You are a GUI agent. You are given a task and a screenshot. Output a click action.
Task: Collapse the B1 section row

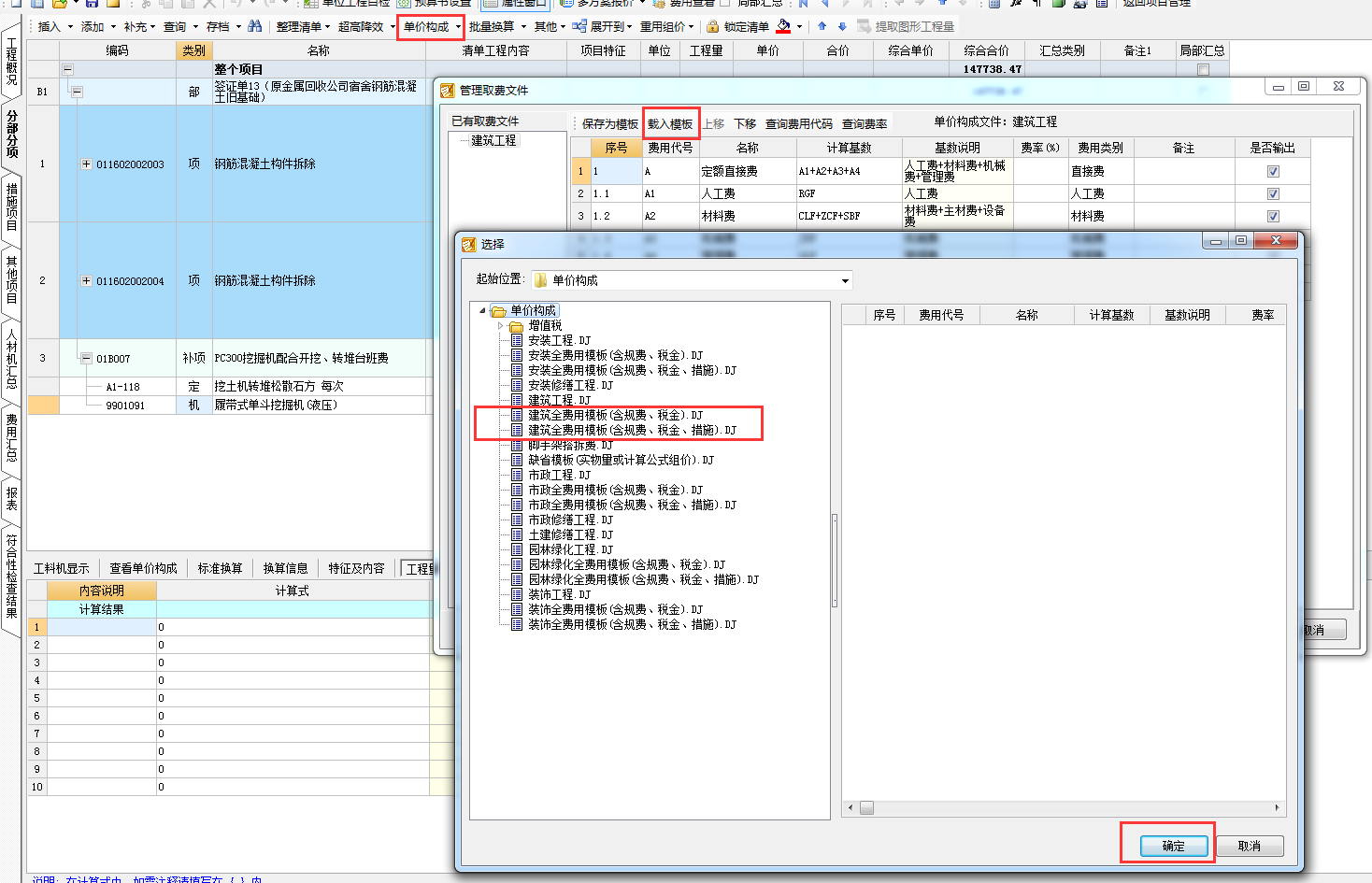pos(77,92)
